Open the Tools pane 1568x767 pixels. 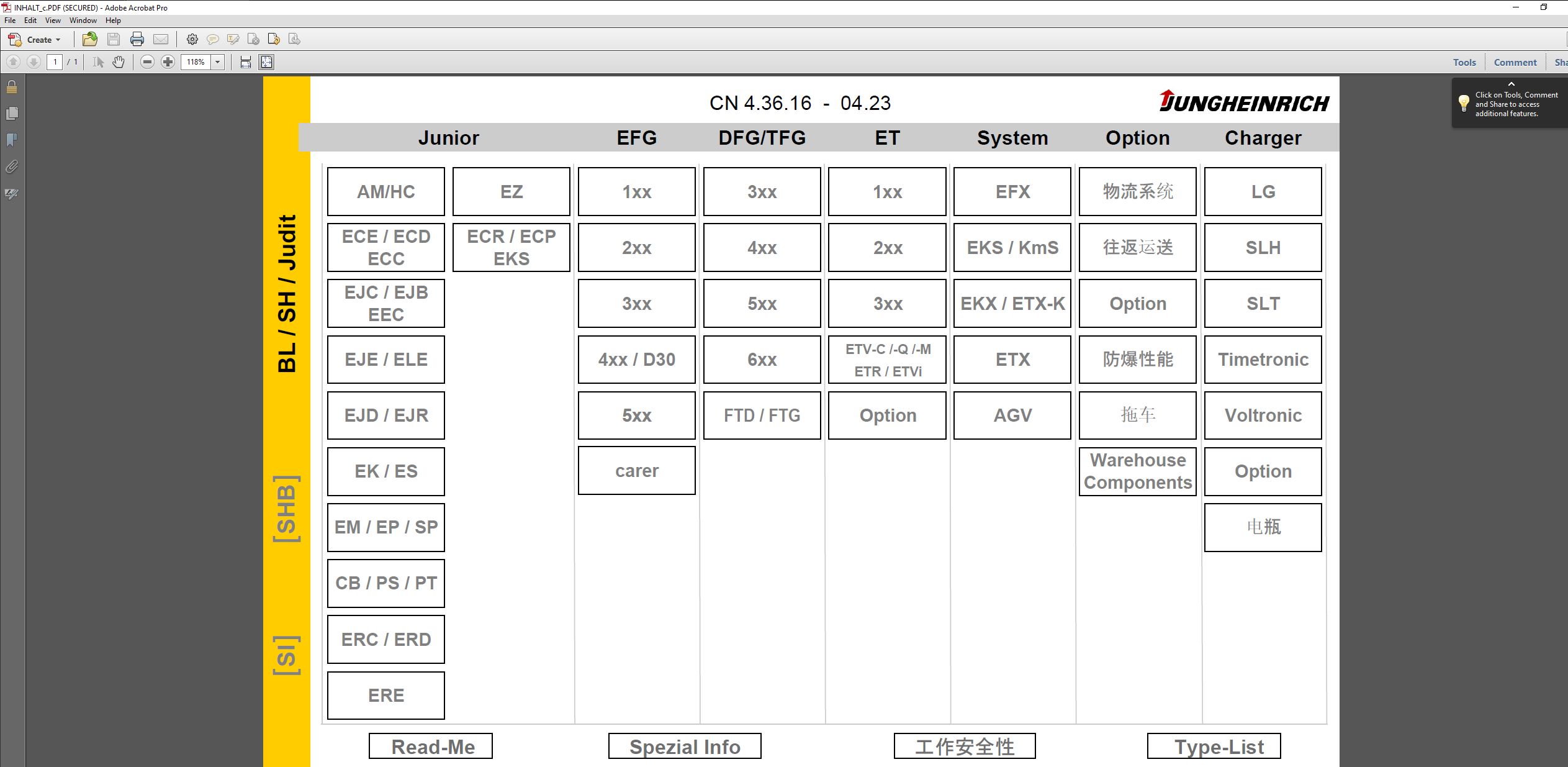tap(1464, 62)
